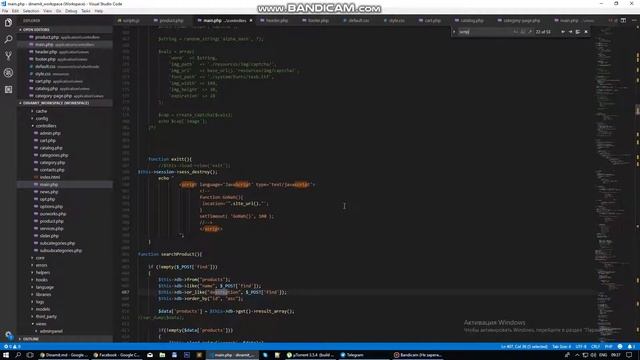Expand the cache folder
Viewport: 640px width, 360px height.
tap(41, 111)
